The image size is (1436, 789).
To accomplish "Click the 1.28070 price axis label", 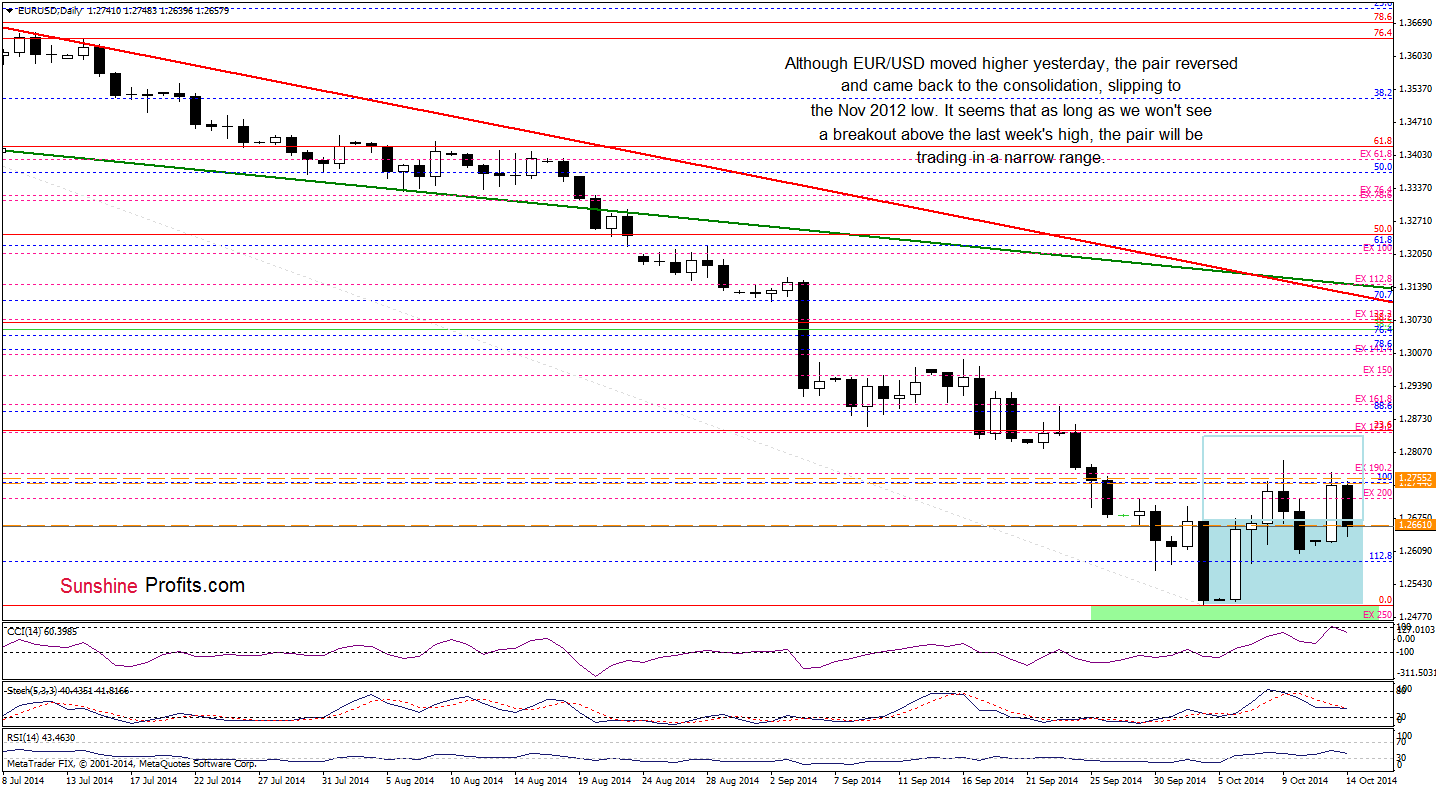I will point(1415,452).
